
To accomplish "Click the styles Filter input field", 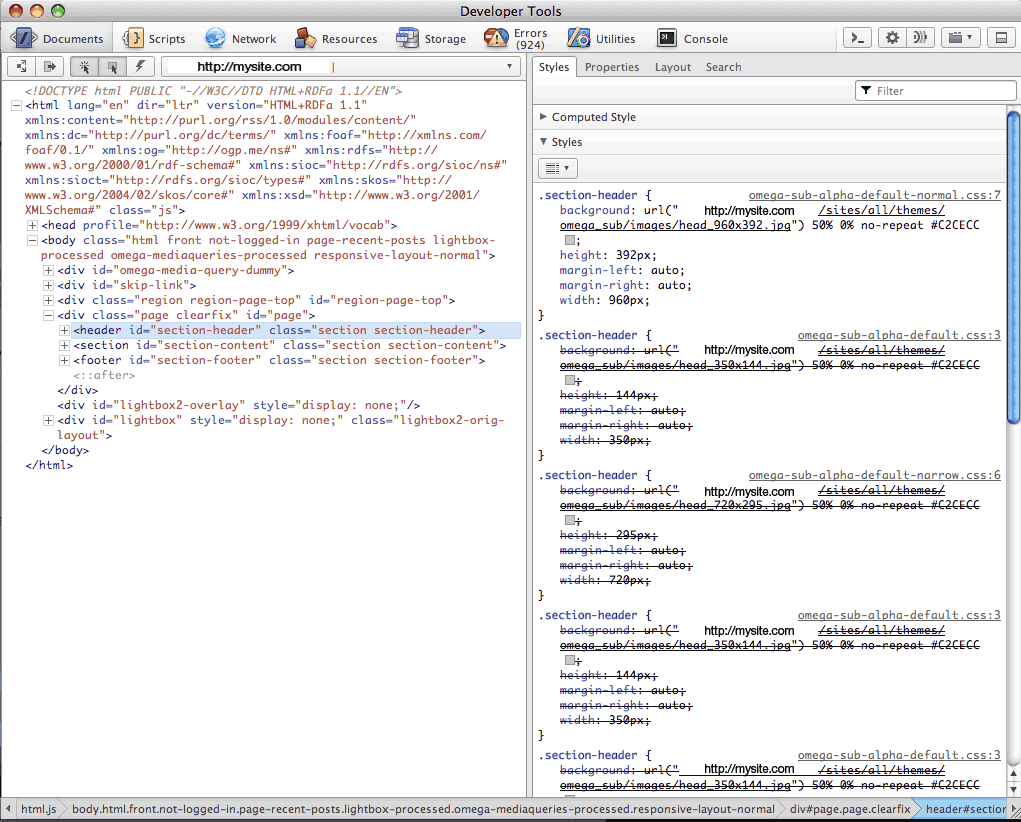I will tap(936, 91).
